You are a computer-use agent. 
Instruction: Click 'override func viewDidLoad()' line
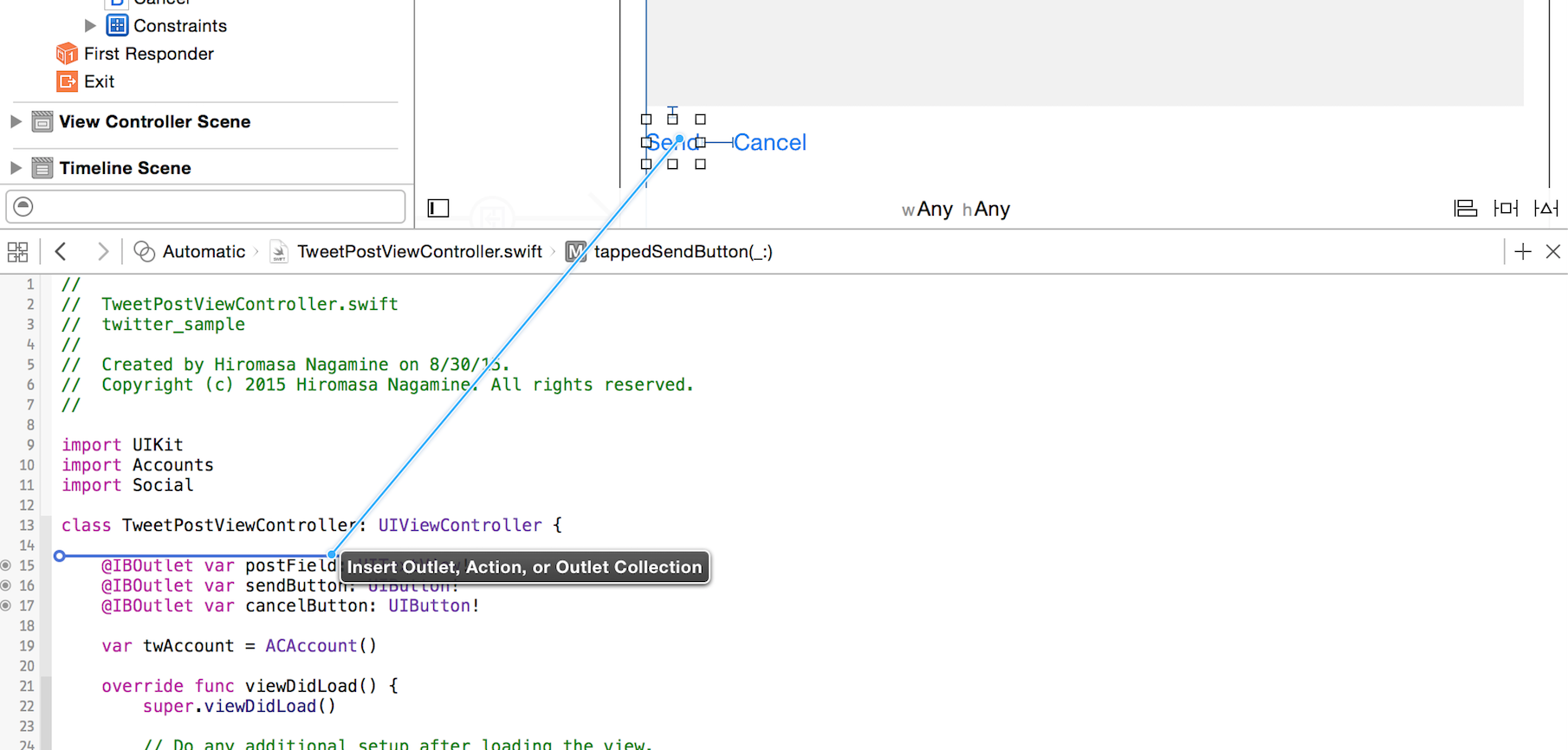(x=249, y=686)
